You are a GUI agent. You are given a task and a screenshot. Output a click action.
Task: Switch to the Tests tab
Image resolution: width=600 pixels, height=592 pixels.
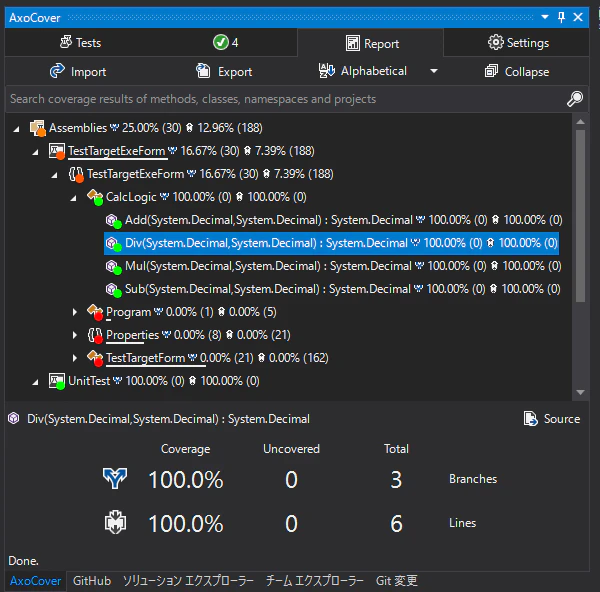[x=81, y=42]
